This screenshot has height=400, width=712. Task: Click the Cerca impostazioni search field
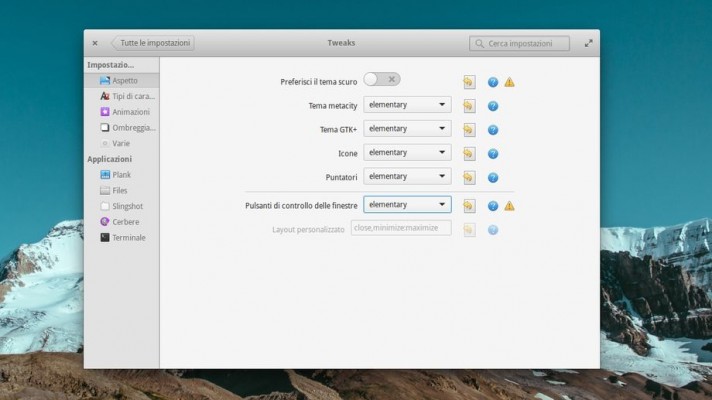point(520,43)
